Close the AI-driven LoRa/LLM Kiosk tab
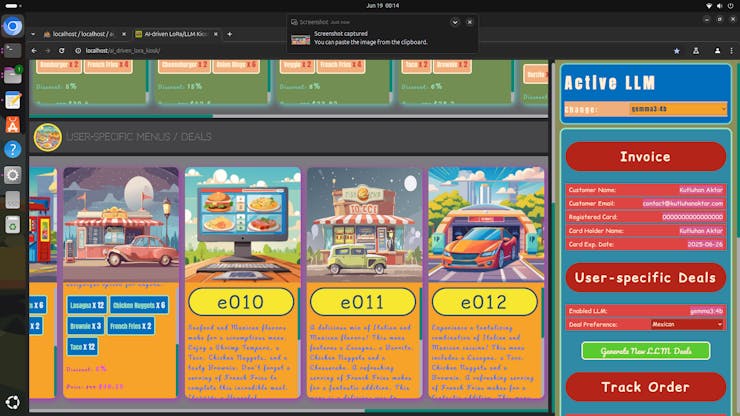The width and height of the screenshot is (740, 416). (x=216, y=34)
